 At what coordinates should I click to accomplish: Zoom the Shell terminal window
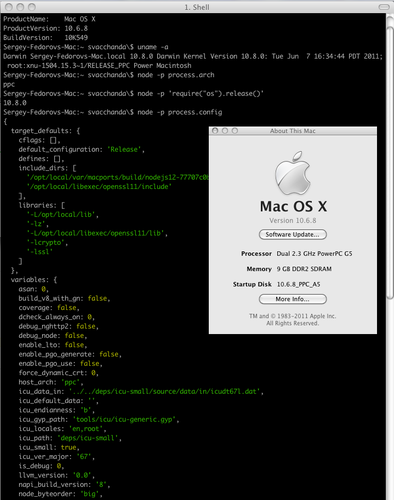pyautogui.click(x=32, y=7)
